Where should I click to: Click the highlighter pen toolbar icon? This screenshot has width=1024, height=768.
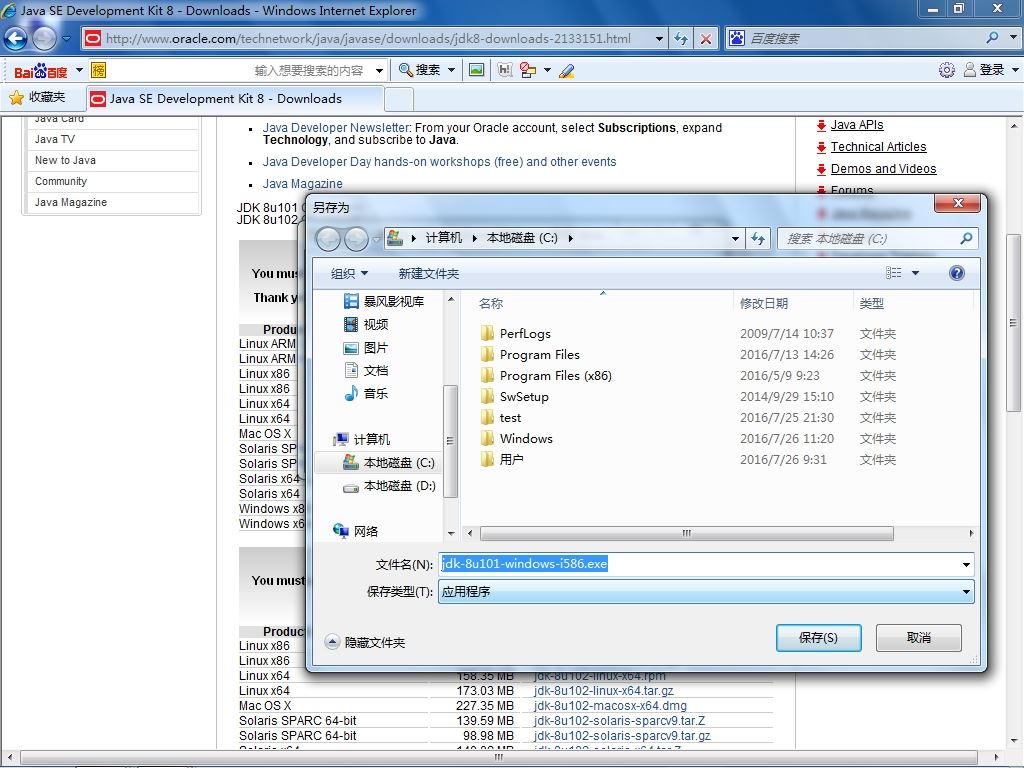566,70
